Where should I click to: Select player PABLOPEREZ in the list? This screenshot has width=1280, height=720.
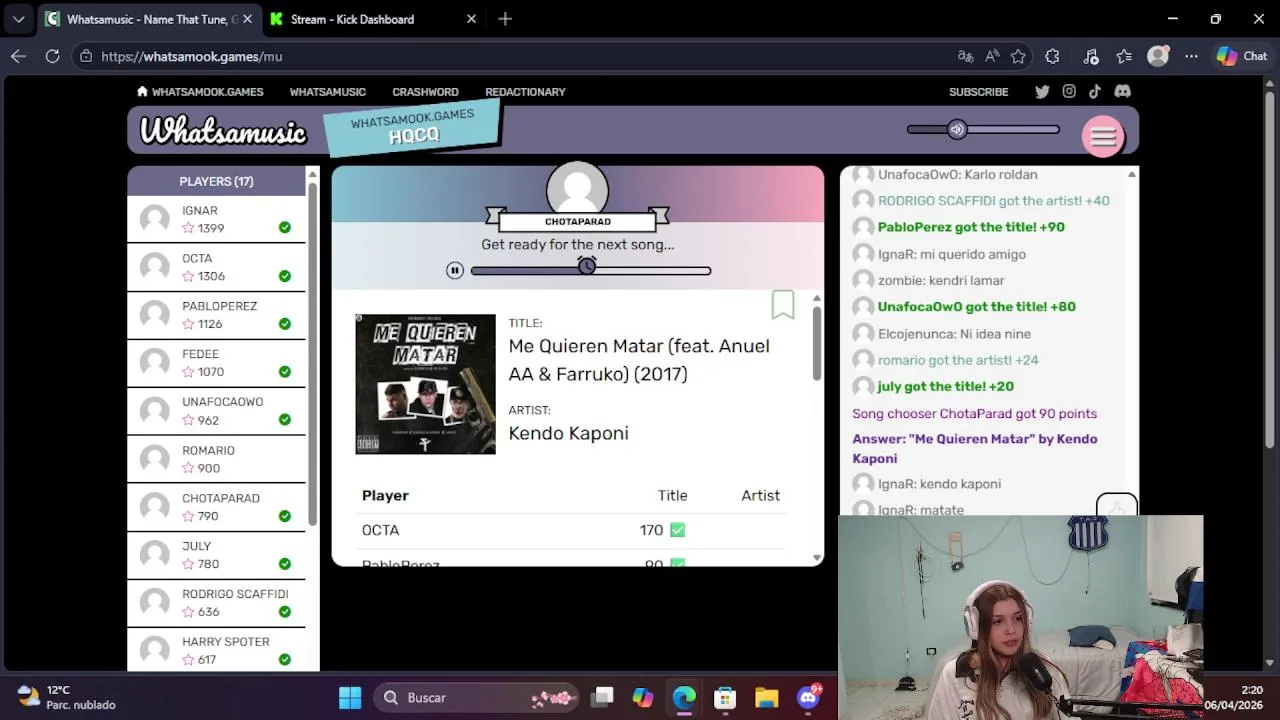[216, 315]
